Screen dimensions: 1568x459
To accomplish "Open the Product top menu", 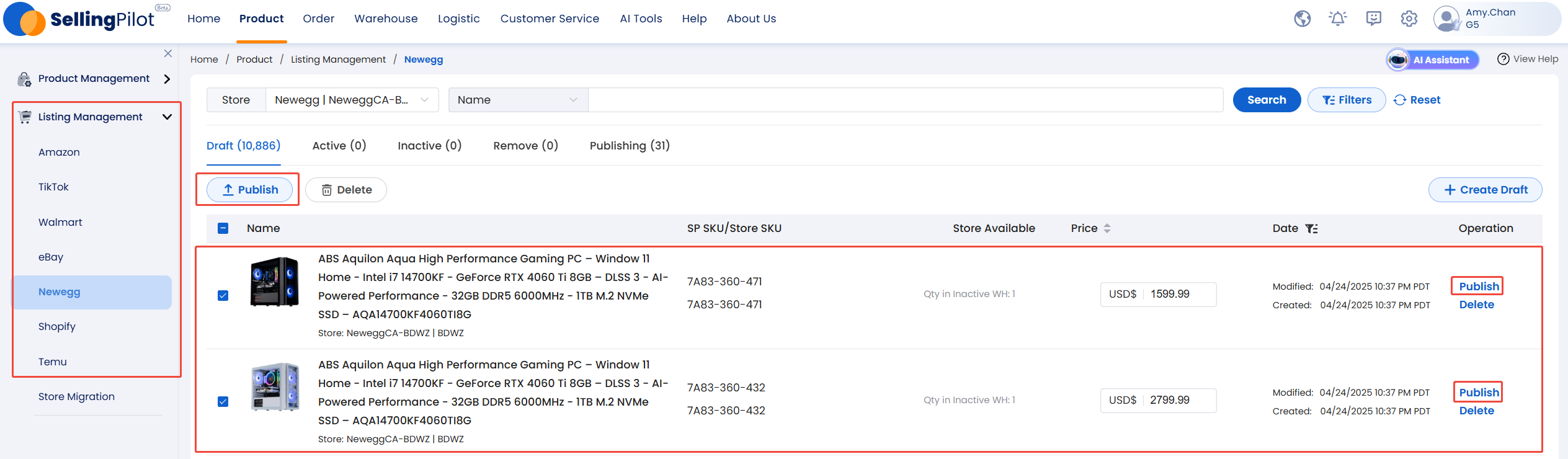I will point(262,19).
